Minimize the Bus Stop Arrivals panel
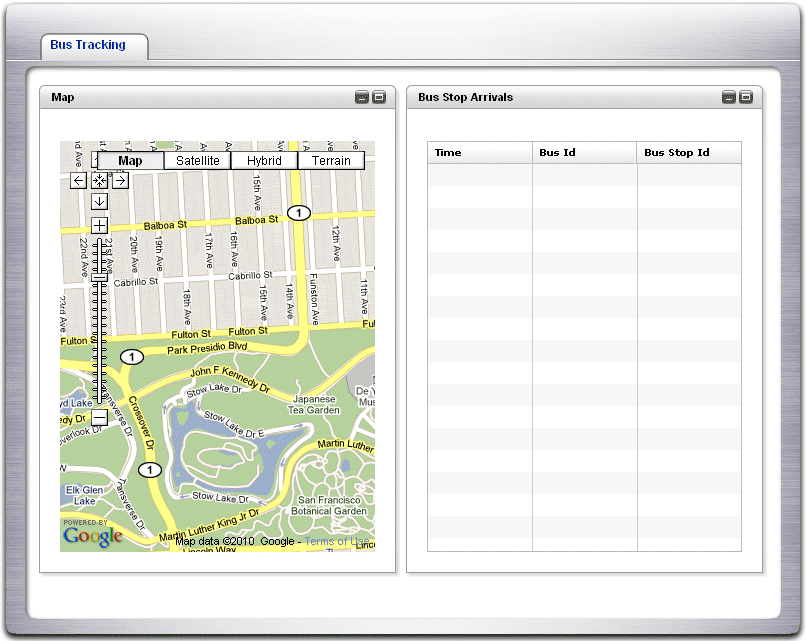806x641 pixels. pyautogui.click(x=729, y=97)
